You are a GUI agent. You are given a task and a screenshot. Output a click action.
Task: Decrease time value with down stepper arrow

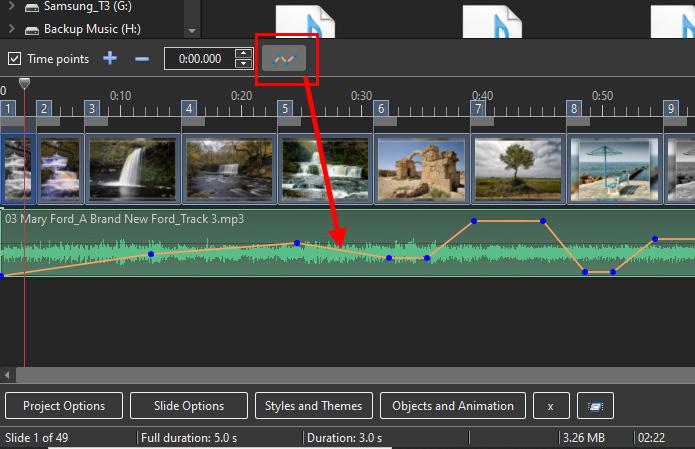pos(243,64)
